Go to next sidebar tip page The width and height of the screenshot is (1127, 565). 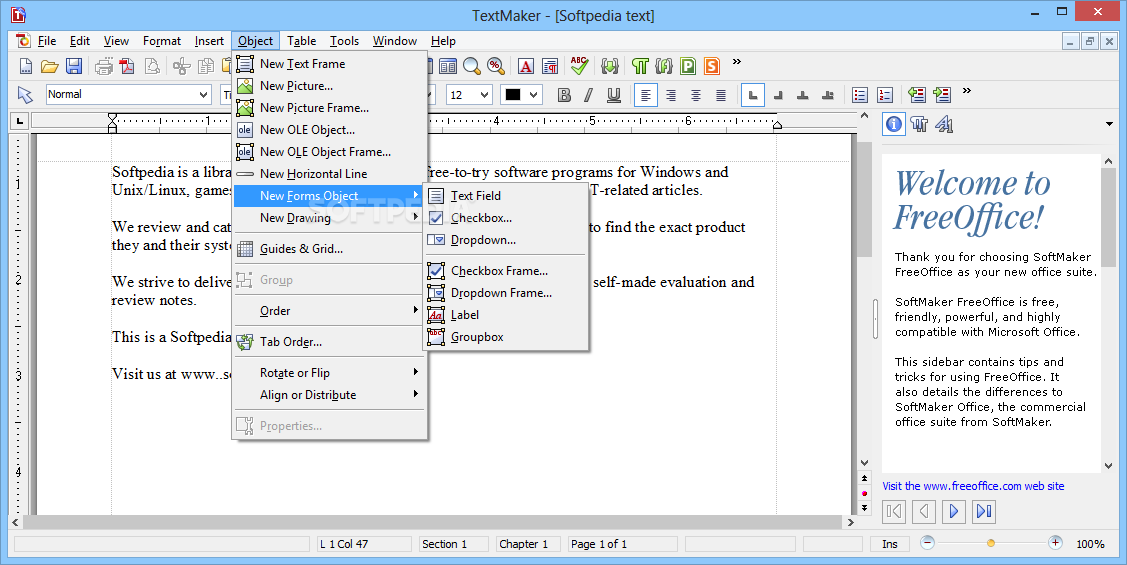(954, 511)
